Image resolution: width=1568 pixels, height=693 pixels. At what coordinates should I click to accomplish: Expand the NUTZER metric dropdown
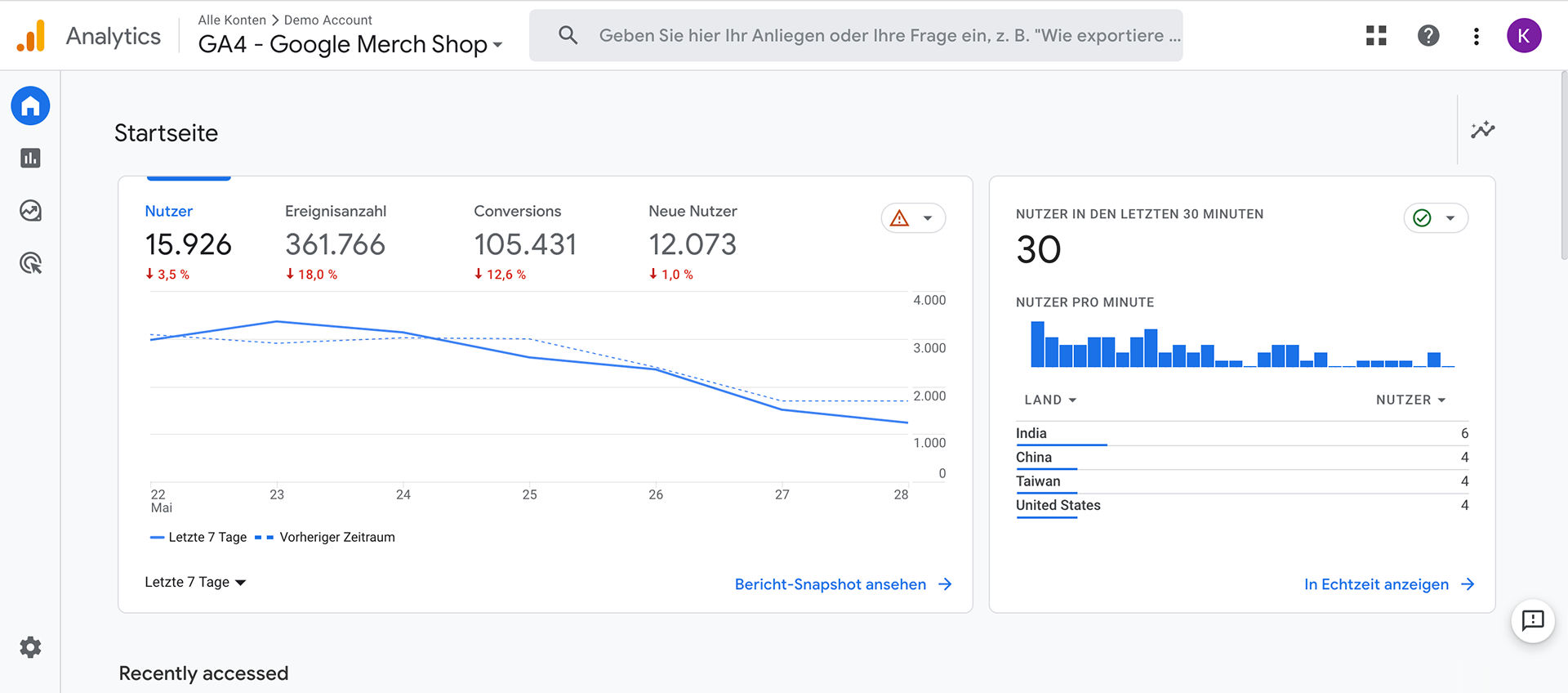1410,400
